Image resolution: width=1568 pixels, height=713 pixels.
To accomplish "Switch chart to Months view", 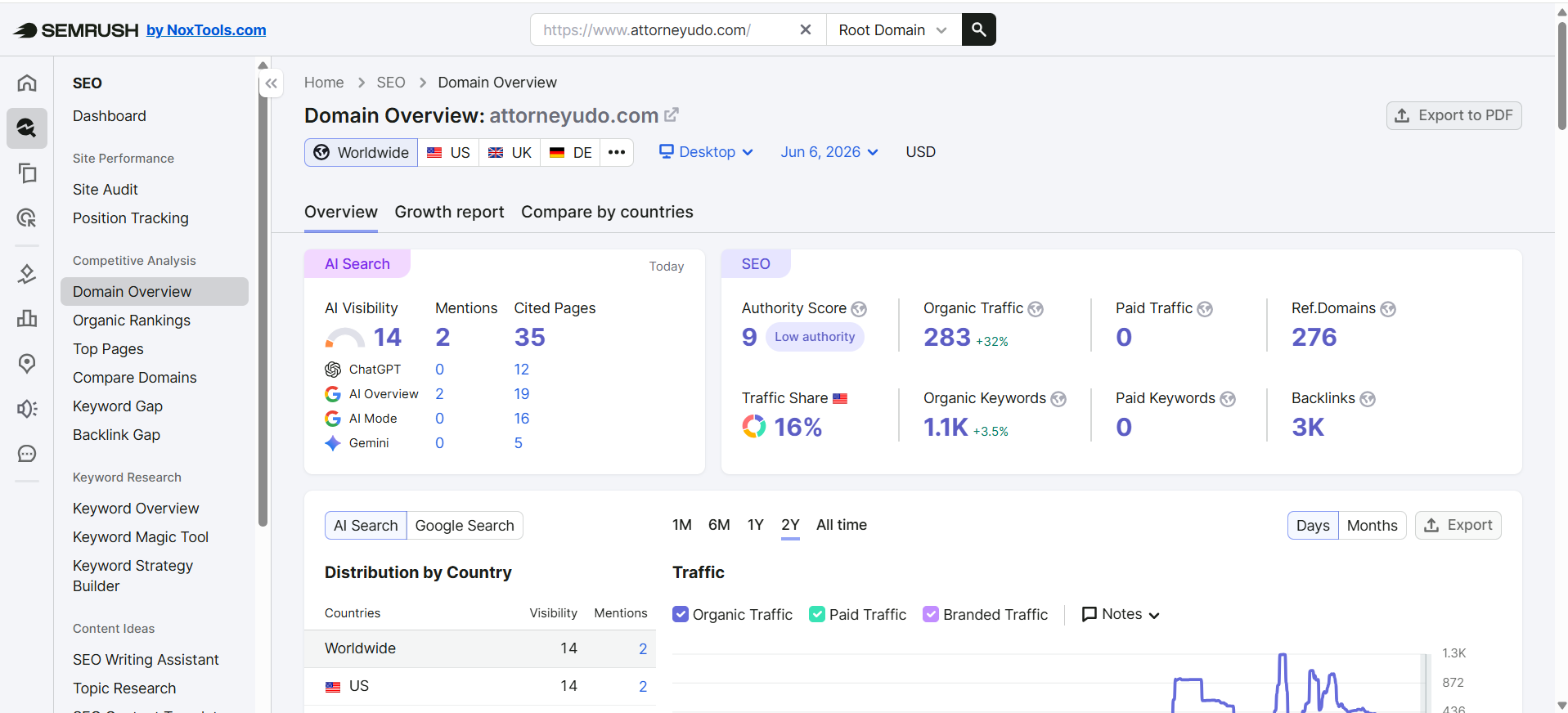I will [1373, 525].
